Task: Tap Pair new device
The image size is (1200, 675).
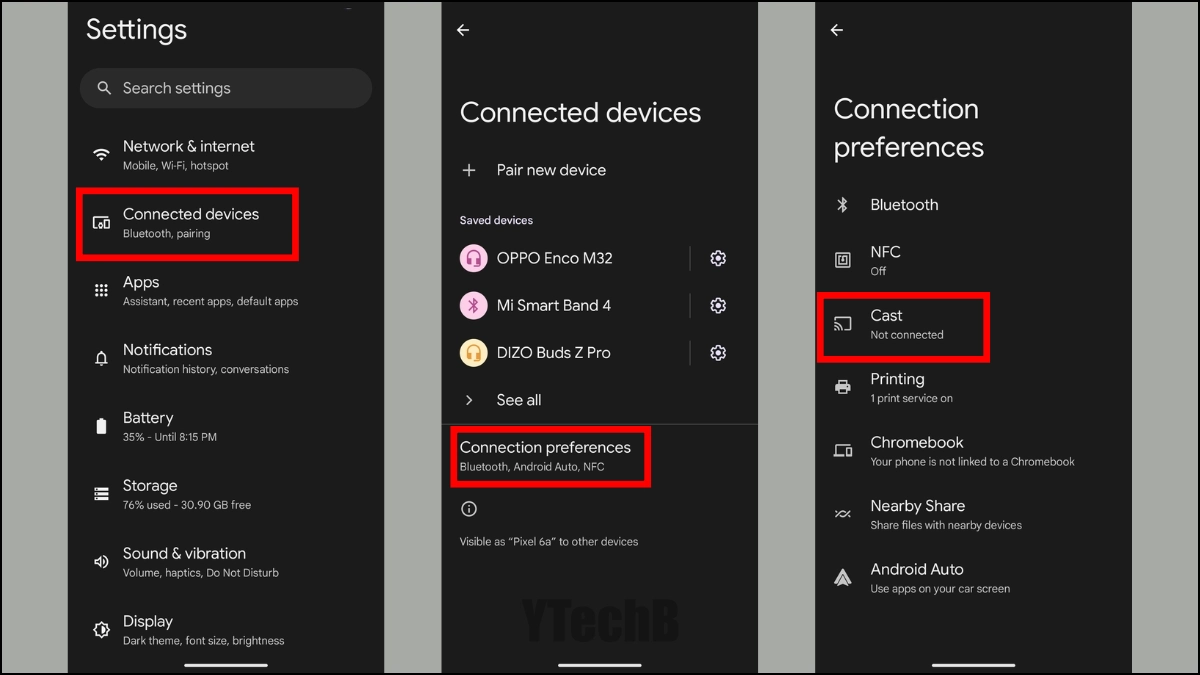Action: [x=600, y=170]
